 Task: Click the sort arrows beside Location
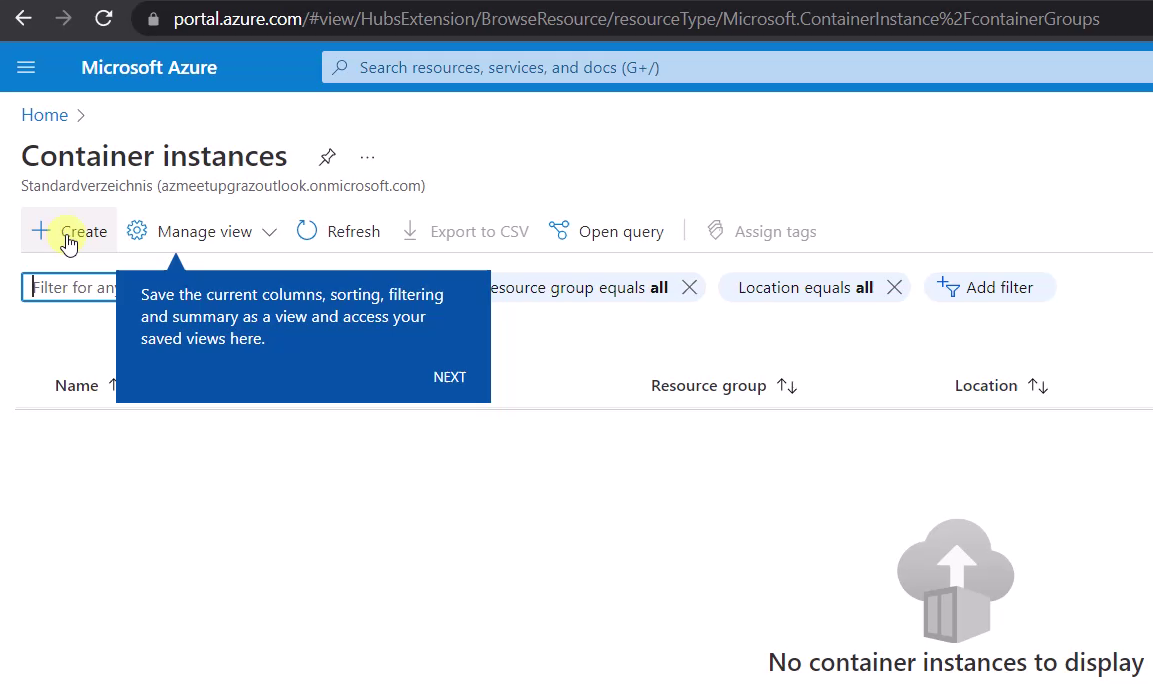tap(1038, 386)
